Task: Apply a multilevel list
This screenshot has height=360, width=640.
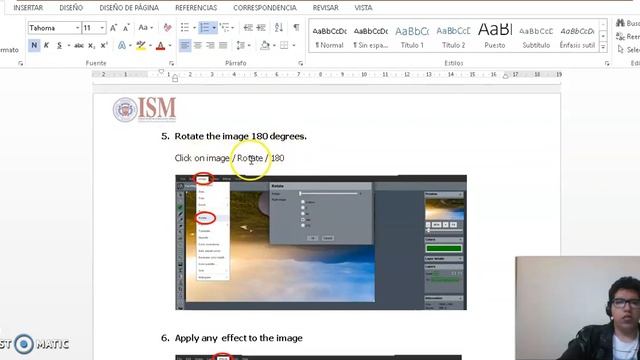Action: tap(224, 28)
